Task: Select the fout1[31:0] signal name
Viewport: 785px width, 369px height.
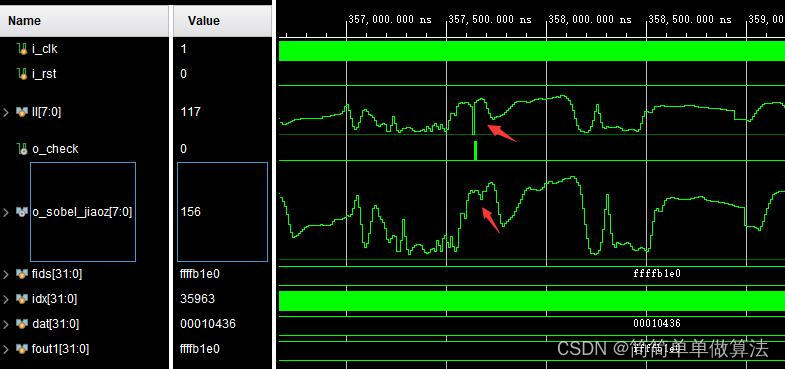Action: (61, 349)
